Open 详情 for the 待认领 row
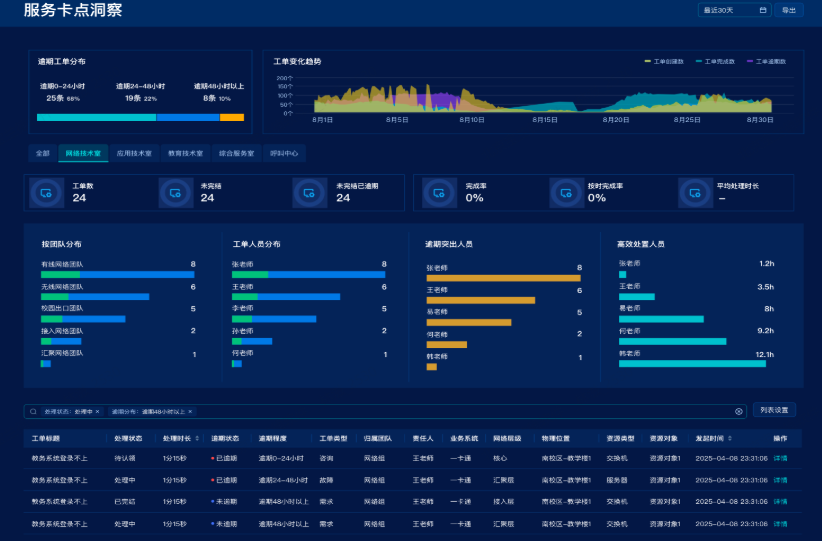Screen dimensions: 822x541 780,458
